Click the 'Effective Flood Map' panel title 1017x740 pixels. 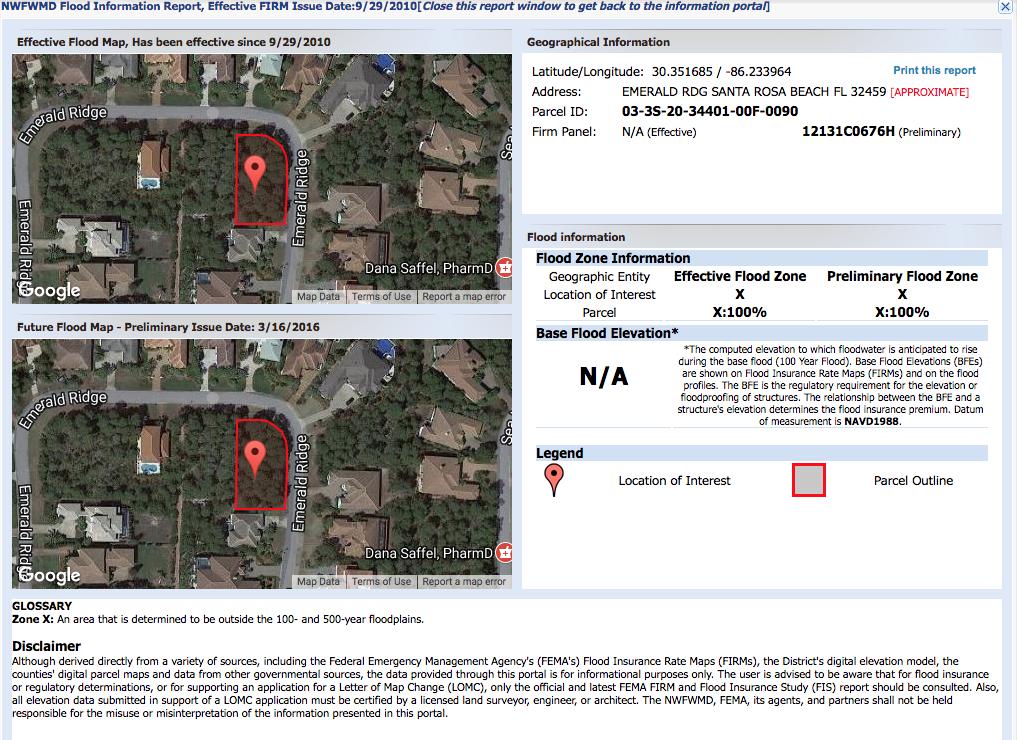coord(173,42)
